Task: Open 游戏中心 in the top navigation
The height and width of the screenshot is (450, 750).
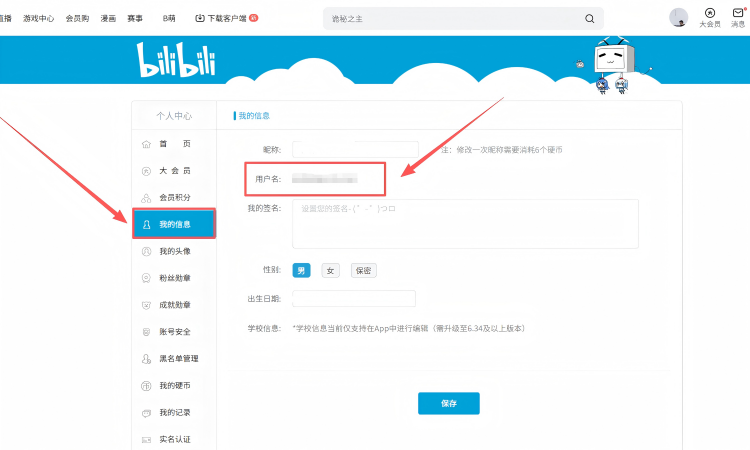Action: point(39,18)
